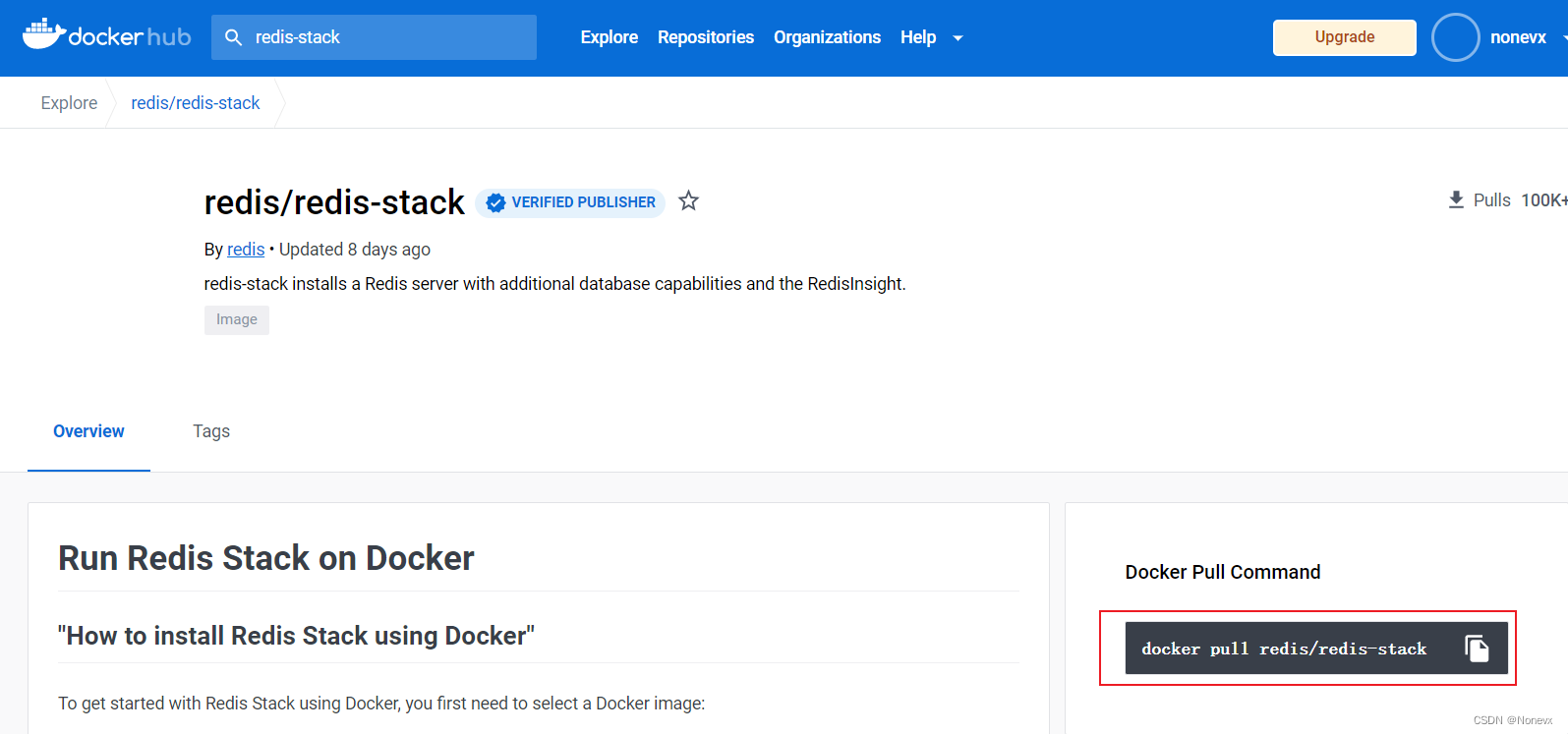Click the Image tag chip
Viewport: 1568px width, 734px height.
(237, 319)
